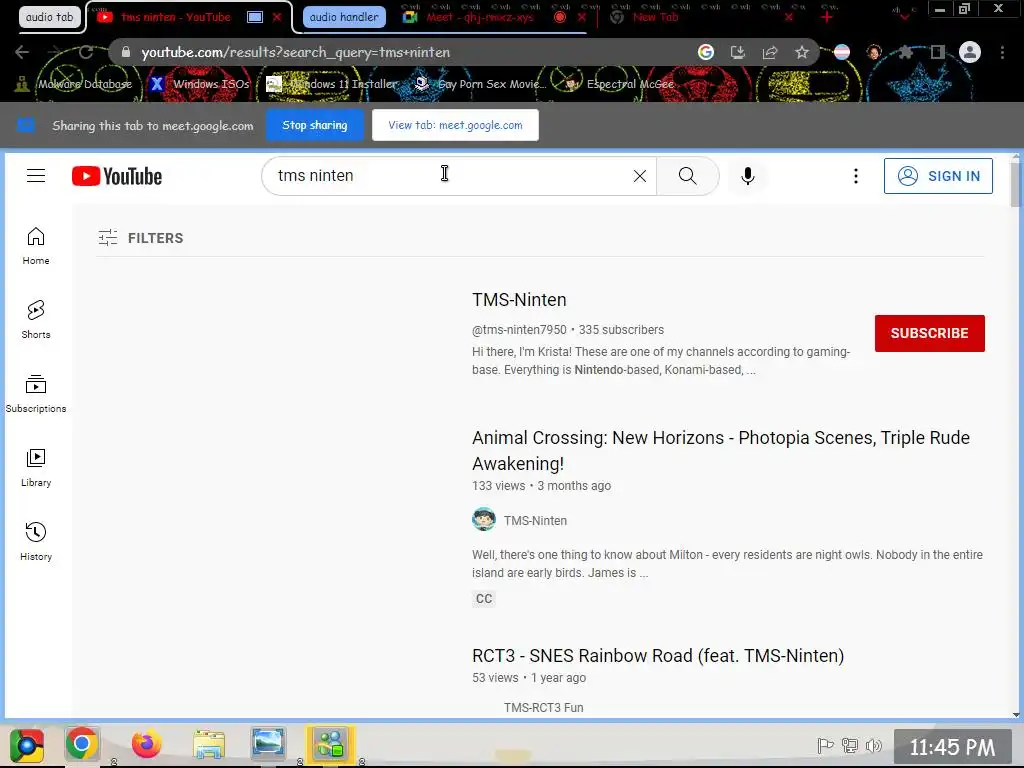The image size is (1024, 768).
Task: Click TMS-Ninten channel name beside avatar
Action: tap(536, 520)
